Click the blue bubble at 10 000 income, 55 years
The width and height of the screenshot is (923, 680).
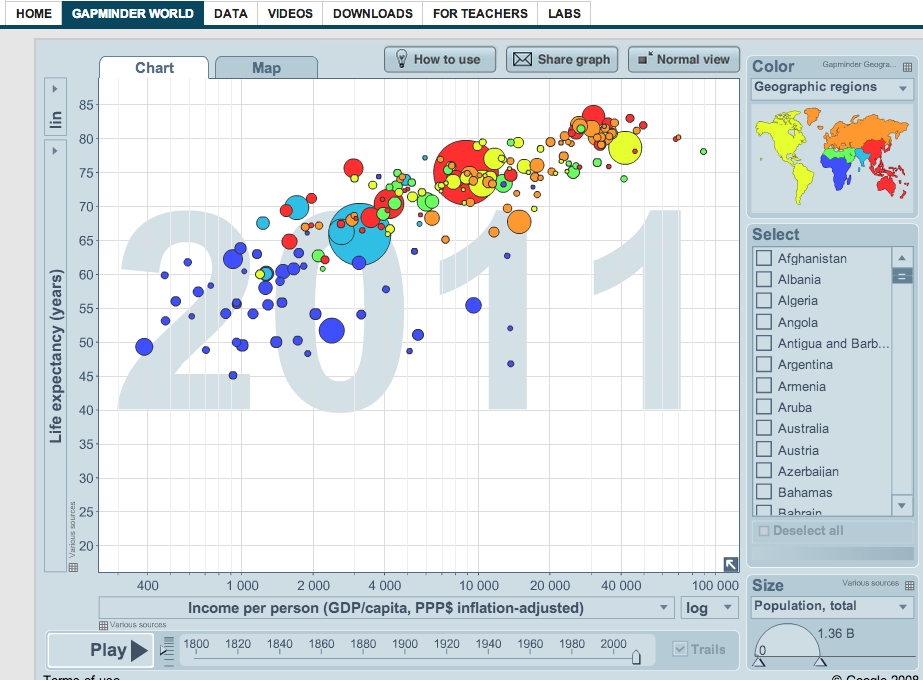pyautogui.click(x=473, y=305)
